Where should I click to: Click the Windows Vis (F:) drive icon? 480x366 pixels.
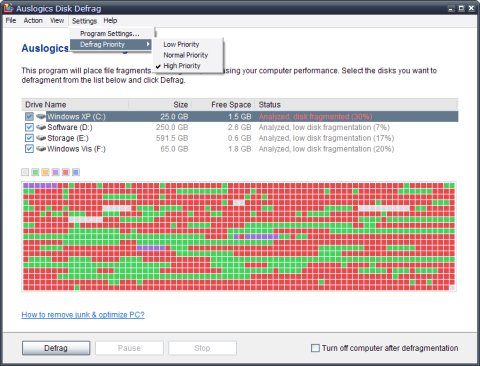tap(41, 148)
